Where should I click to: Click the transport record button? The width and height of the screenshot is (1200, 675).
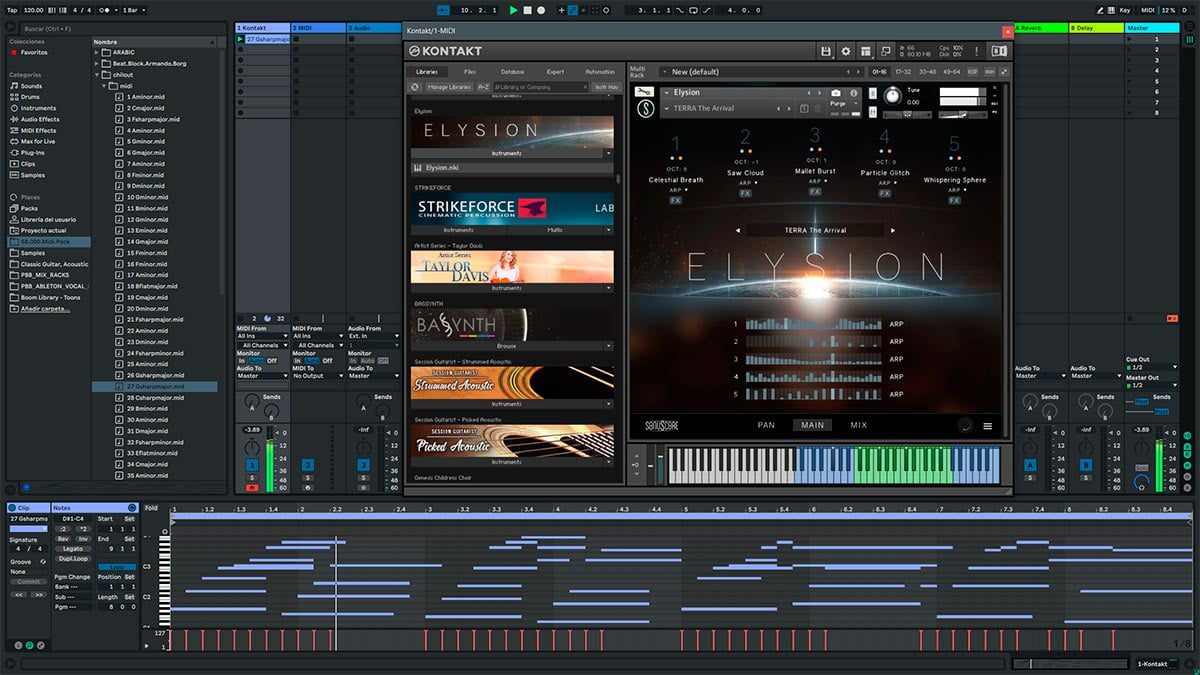[x=541, y=10]
